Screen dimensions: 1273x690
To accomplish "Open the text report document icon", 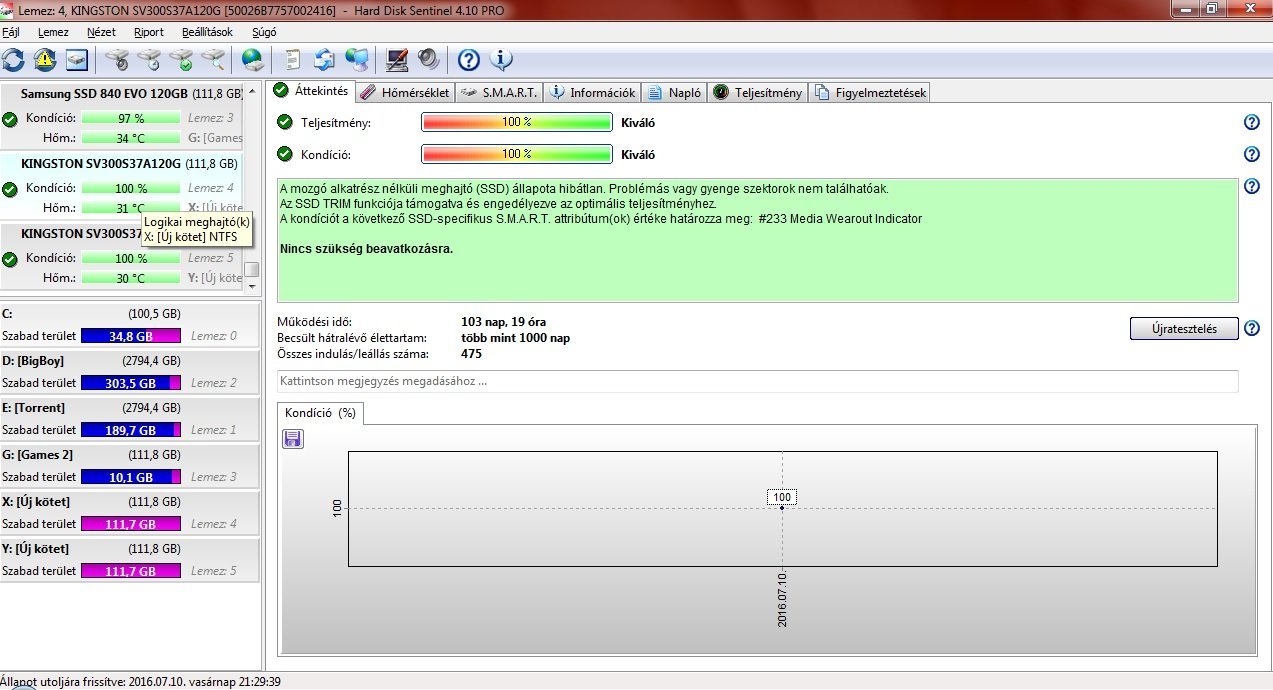I will [293, 60].
